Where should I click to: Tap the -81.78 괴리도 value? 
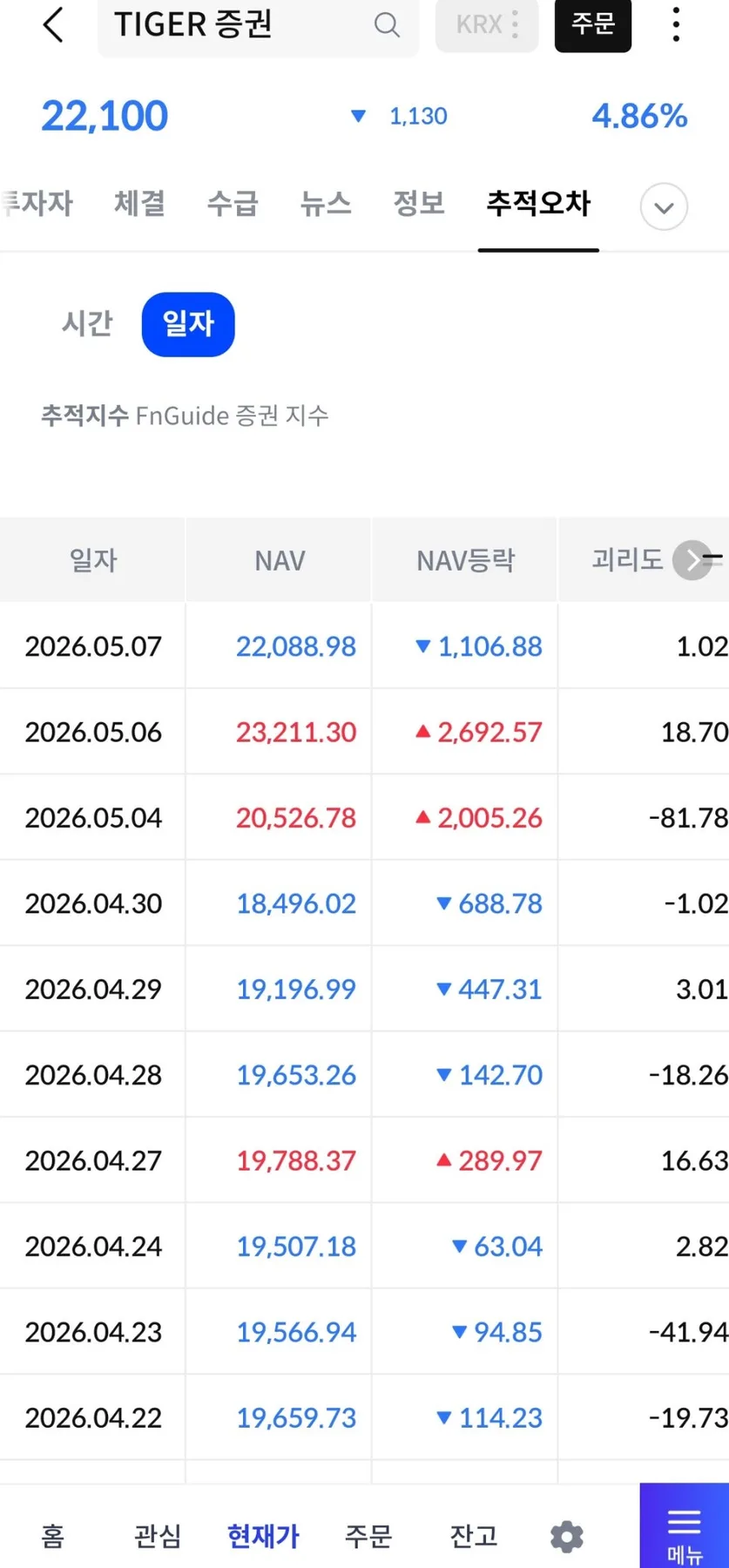(x=688, y=818)
